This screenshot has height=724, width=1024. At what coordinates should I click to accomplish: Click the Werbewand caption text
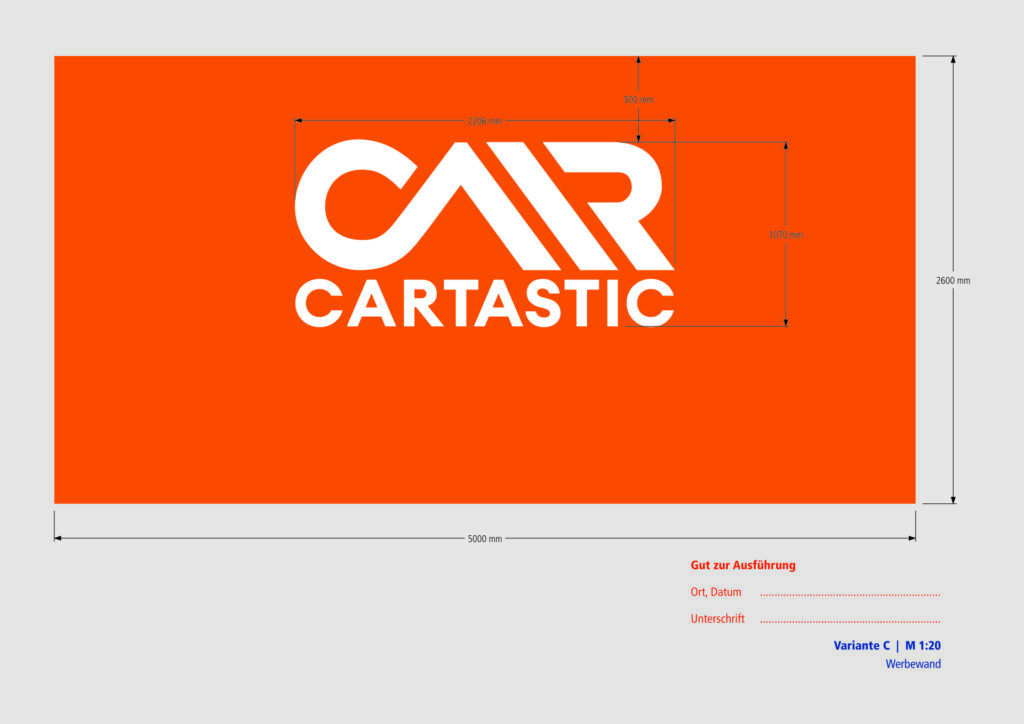click(x=913, y=664)
